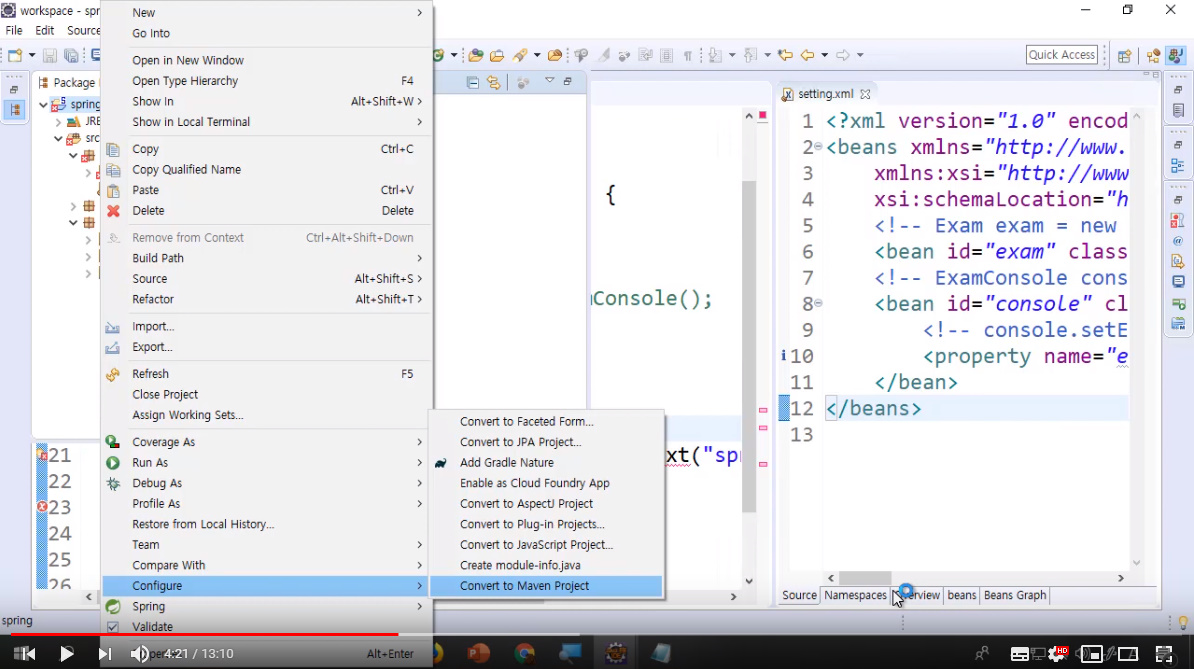
Task: Click the Refresh icon in context menu
Action: tap(113, 374)
